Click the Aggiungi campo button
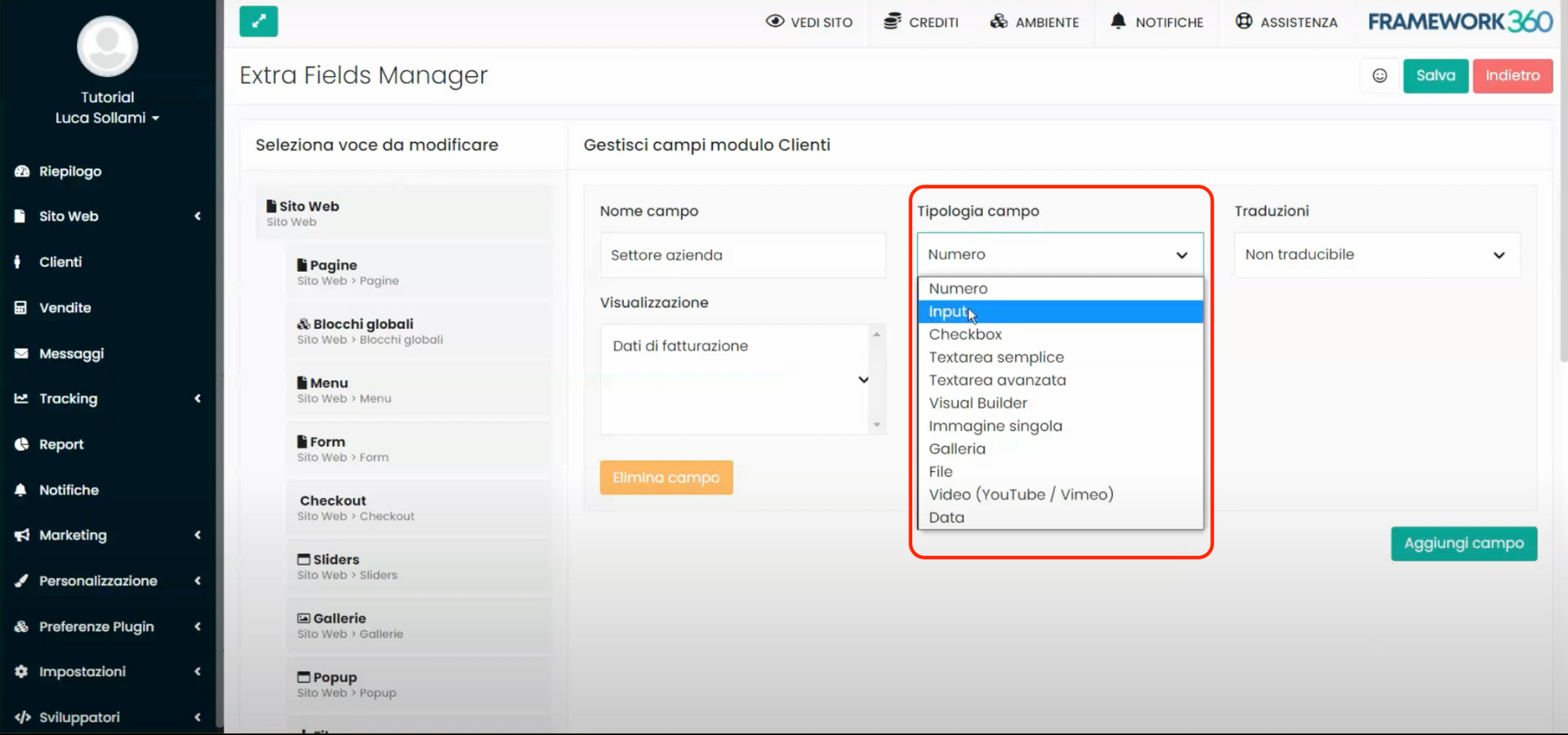The height and width of the screenshot is (735, 1568). coord(1463,544)
